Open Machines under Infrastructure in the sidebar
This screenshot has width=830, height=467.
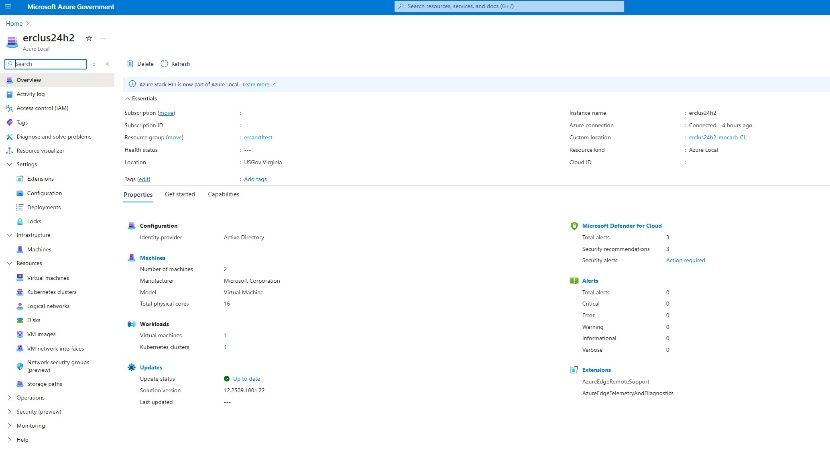[39, 249]
